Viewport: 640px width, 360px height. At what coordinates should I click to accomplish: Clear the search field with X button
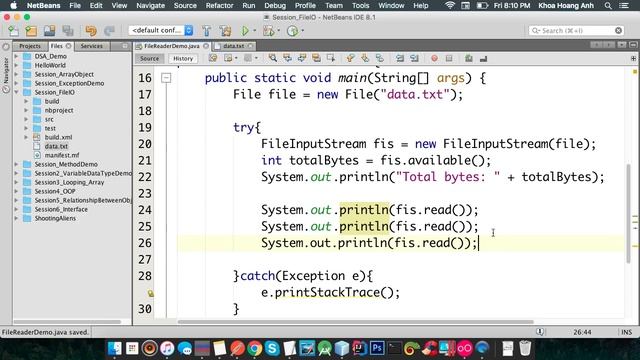[x=618, y=31]
